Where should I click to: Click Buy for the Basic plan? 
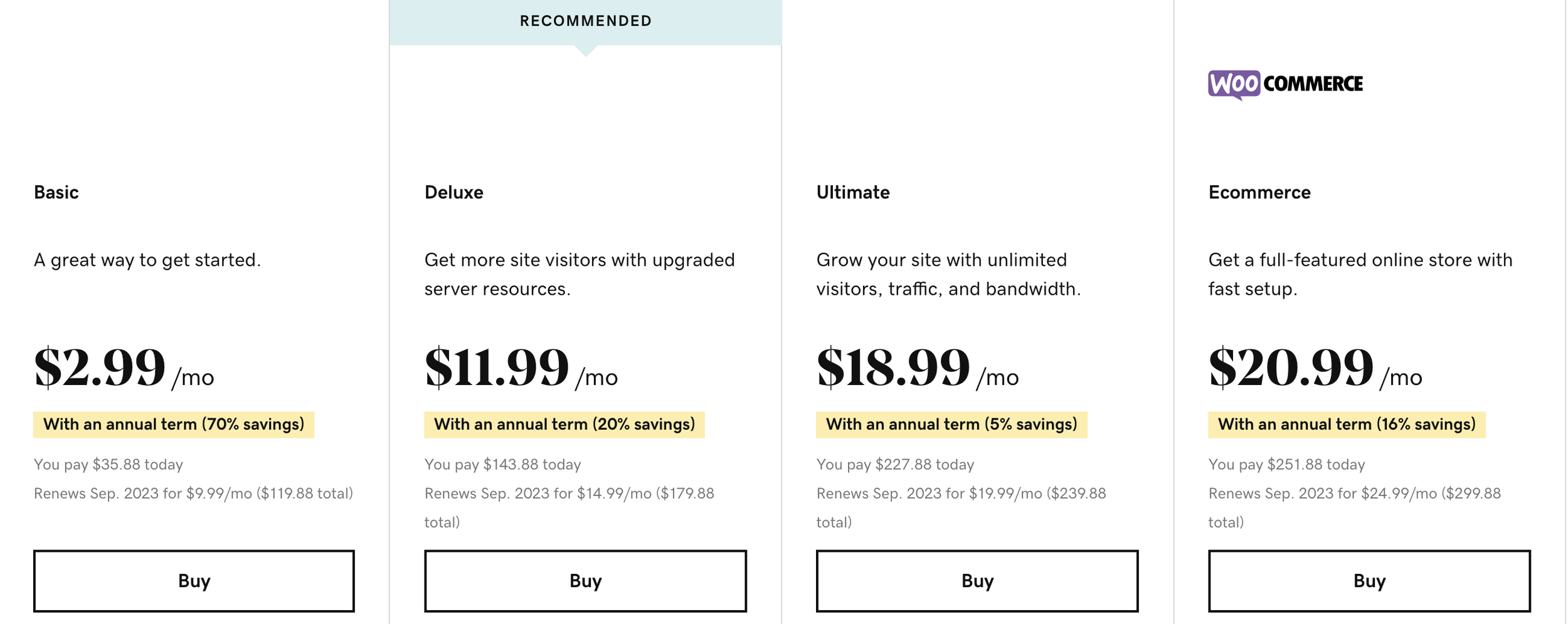coord(194,581)
